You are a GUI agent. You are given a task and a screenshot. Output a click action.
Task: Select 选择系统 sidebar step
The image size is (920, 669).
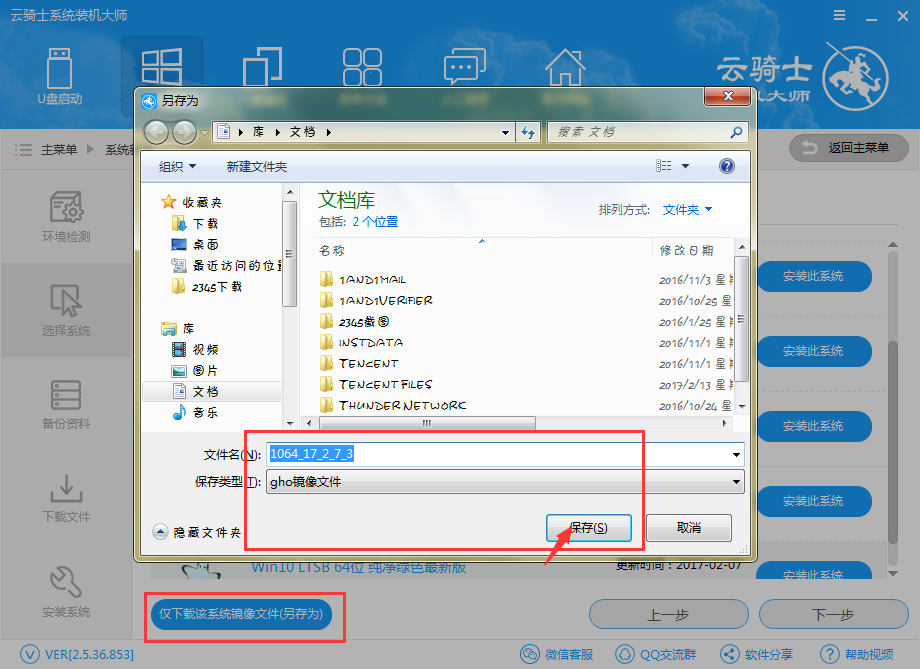[x=66, y=310]
